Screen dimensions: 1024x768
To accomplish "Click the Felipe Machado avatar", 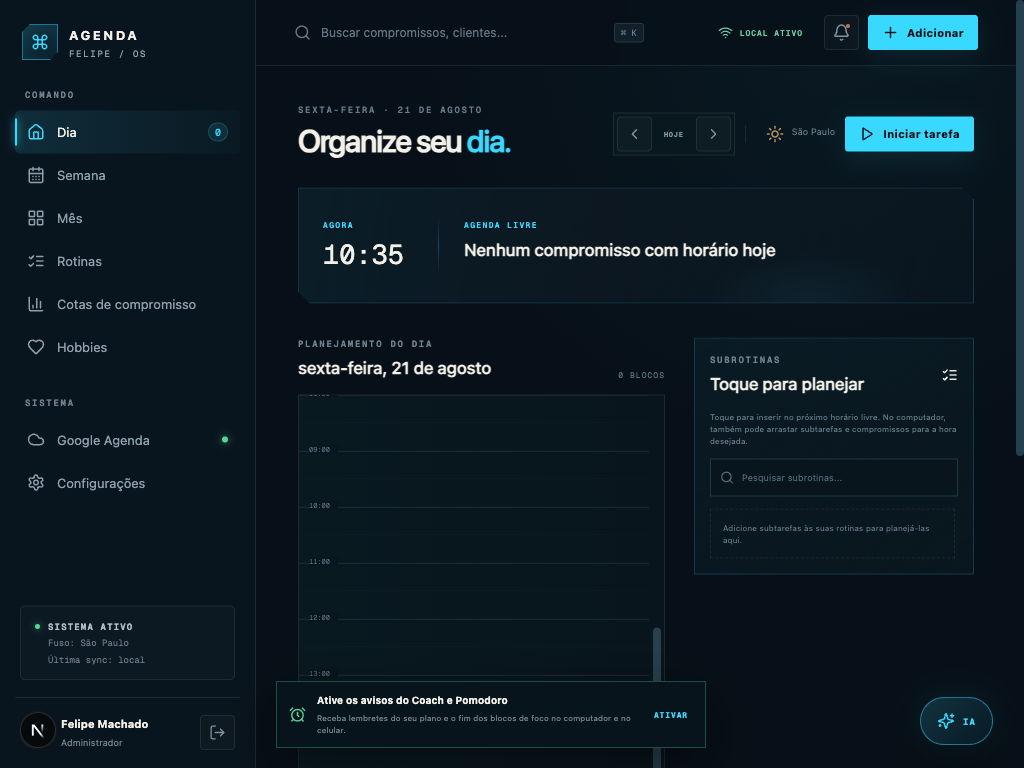I will pyautogui.click(x=37, y=730).
